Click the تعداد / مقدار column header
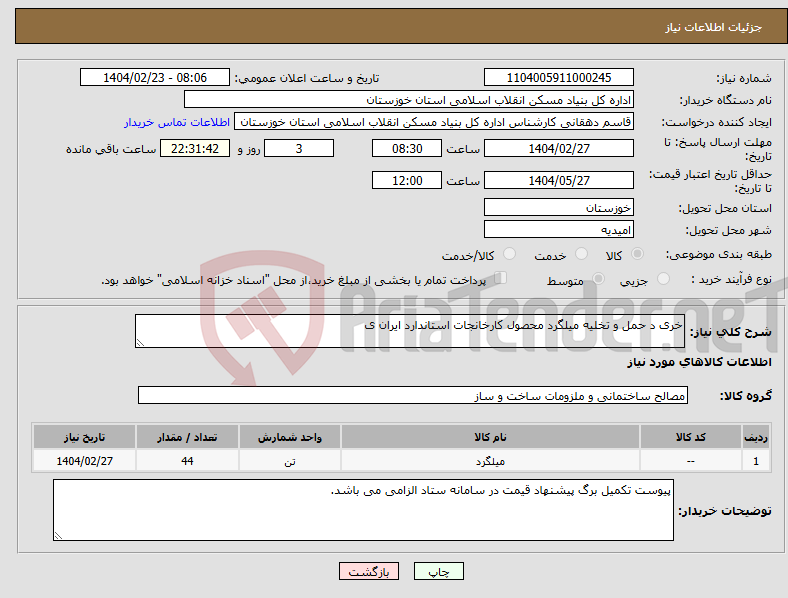 tap(187, 437)
